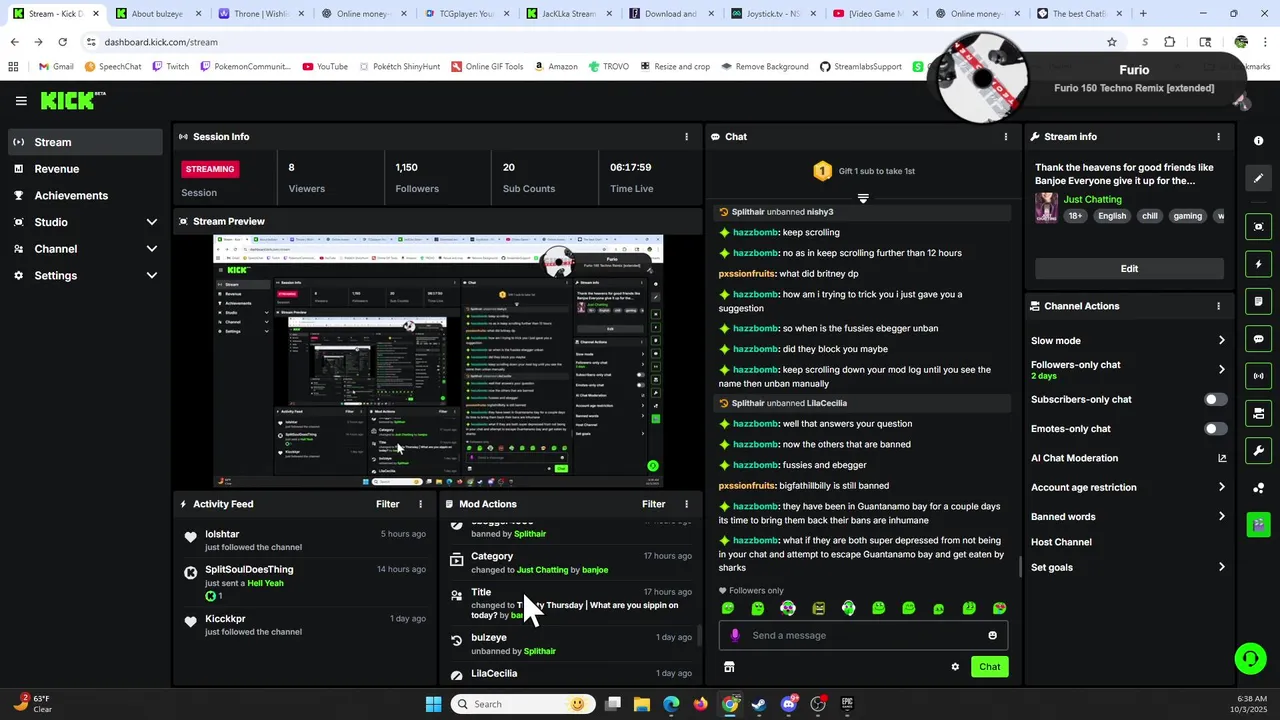Image resolution: width=1280 pixels, height=720 pixels.
Task: Click the Send a message field
Action: [862, 635]
